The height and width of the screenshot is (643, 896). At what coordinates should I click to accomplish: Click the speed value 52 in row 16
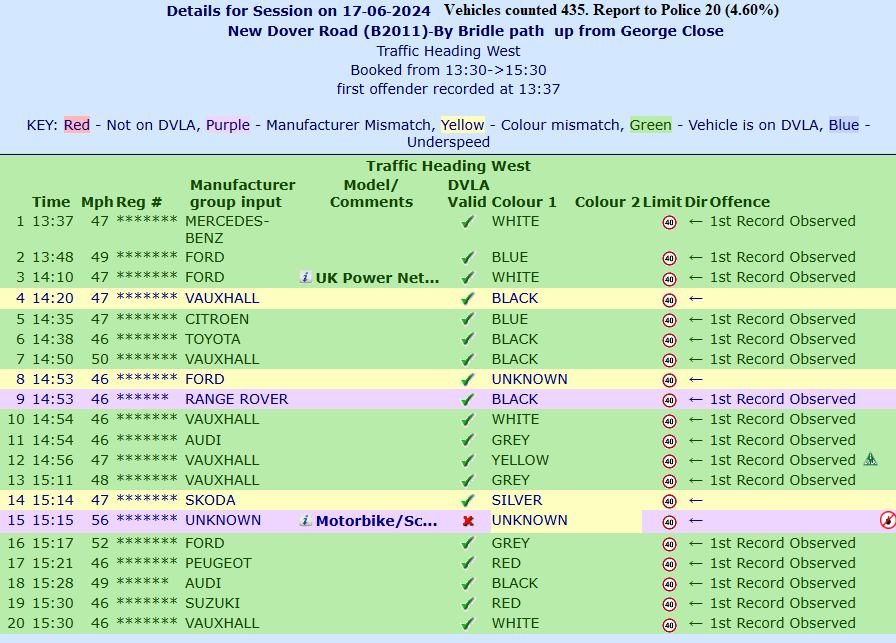pos(100,544)
